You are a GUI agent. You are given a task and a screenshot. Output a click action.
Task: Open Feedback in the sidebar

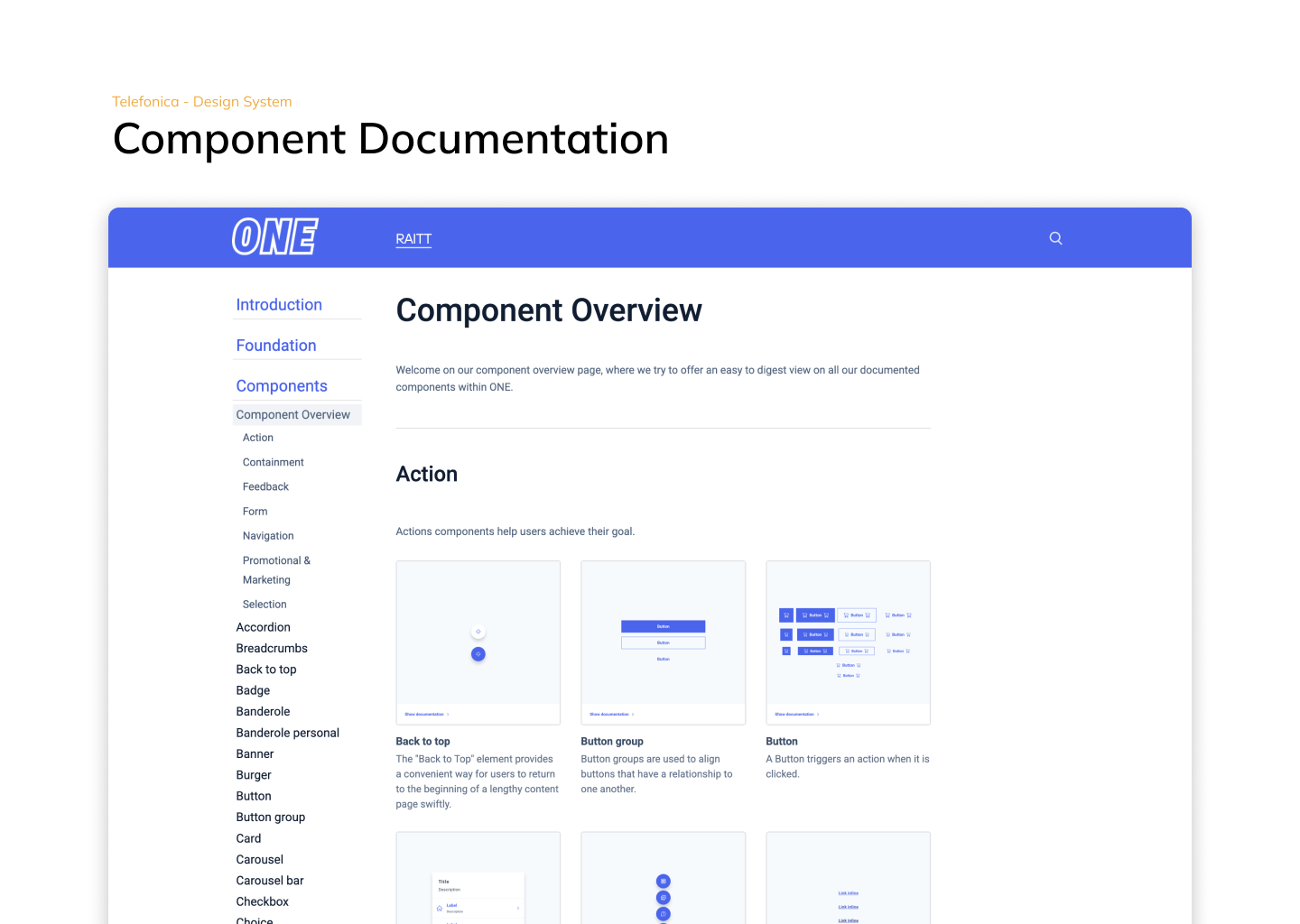tap(265, 486)
